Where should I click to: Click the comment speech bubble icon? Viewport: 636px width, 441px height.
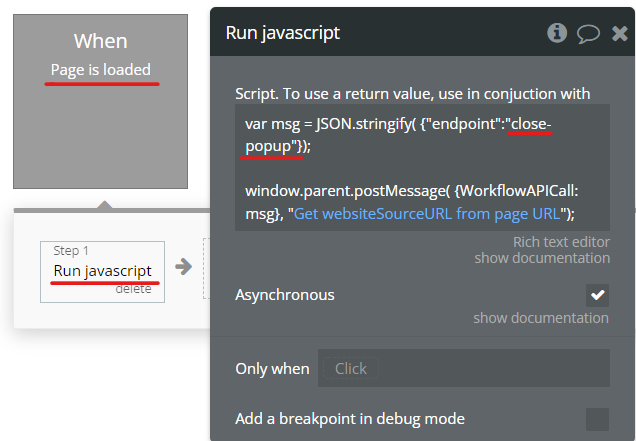pos(588,34)
